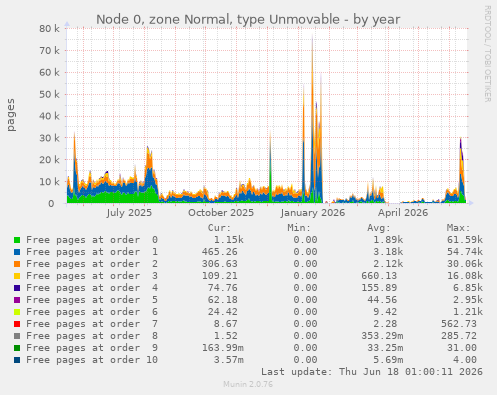Click the Avg value 353.29m
Image resolution: width=497 pixels, height=395 pixels.
(382, 336)
